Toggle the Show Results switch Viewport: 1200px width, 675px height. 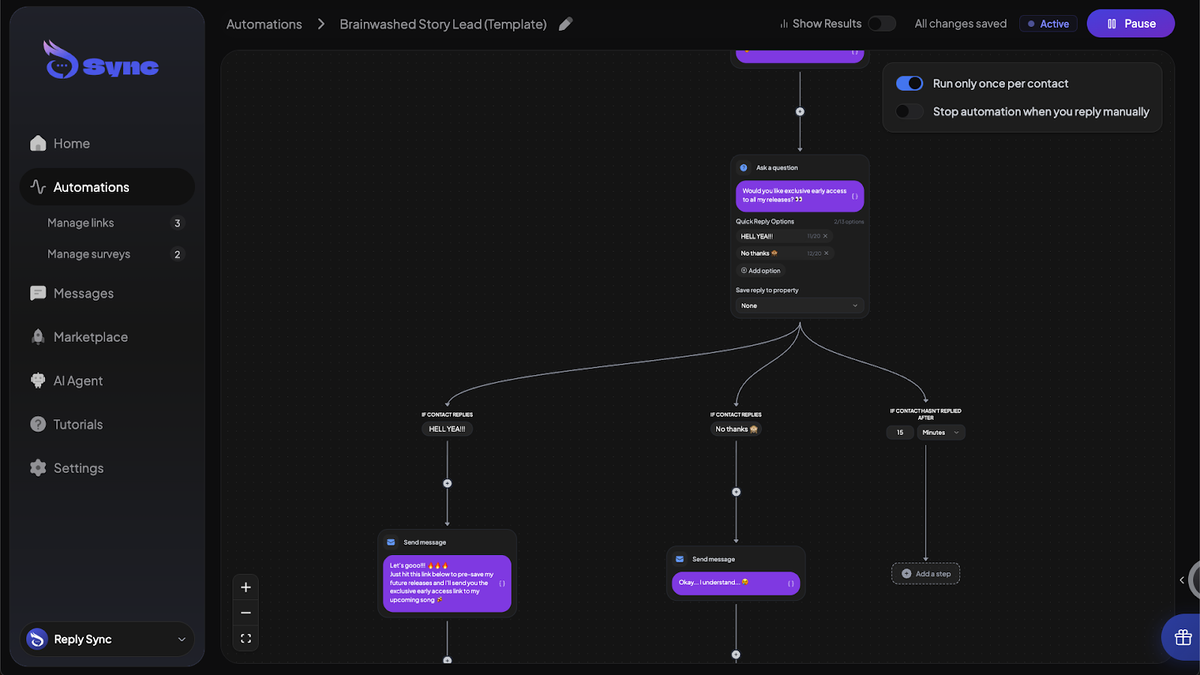[881, 24]
